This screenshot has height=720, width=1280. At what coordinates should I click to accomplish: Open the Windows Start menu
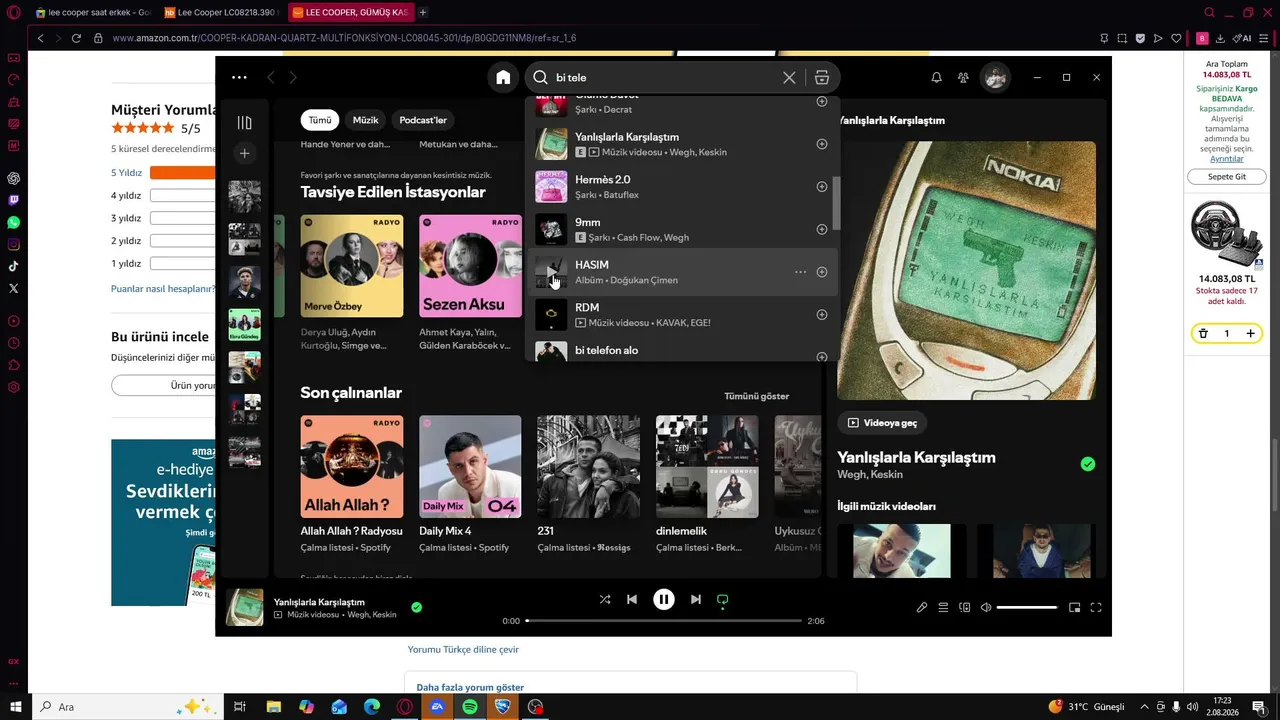[16, 707]
